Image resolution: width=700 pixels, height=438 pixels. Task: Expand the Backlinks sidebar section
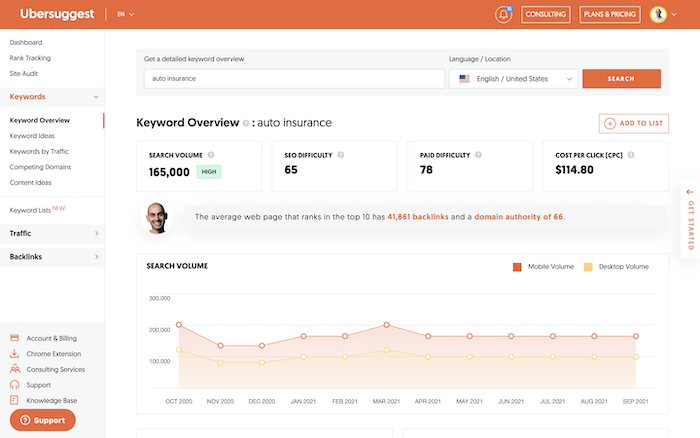[52, 257]
